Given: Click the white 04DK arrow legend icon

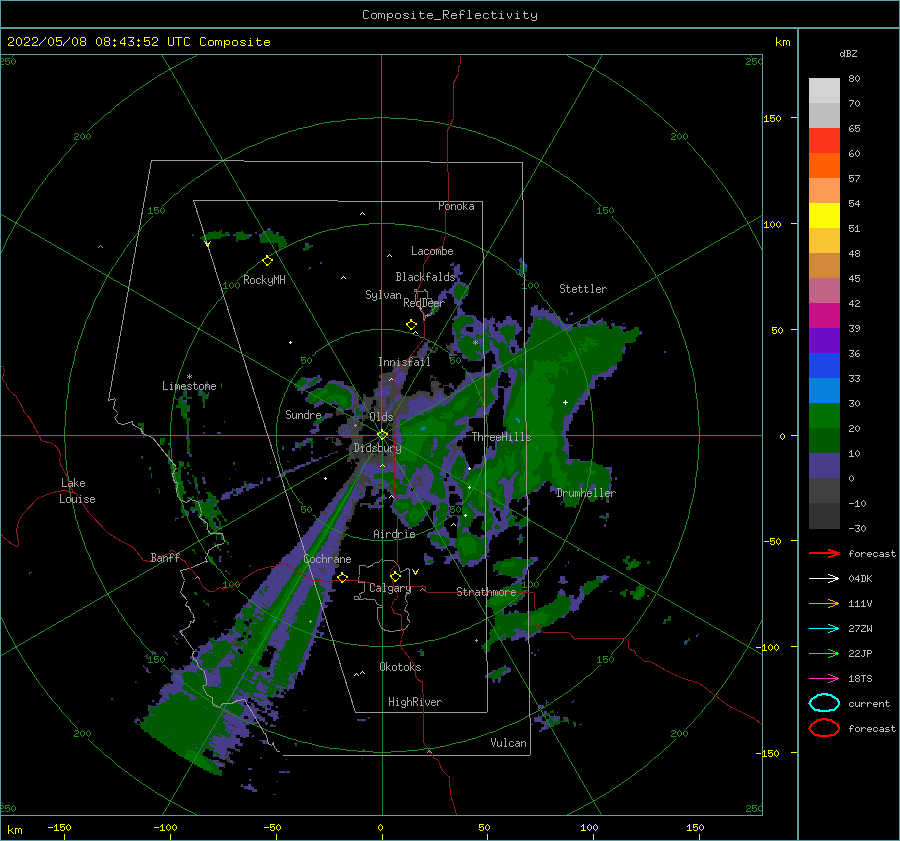Looking at the screenshot, I should pyautogui.click(x=824, y=579).
